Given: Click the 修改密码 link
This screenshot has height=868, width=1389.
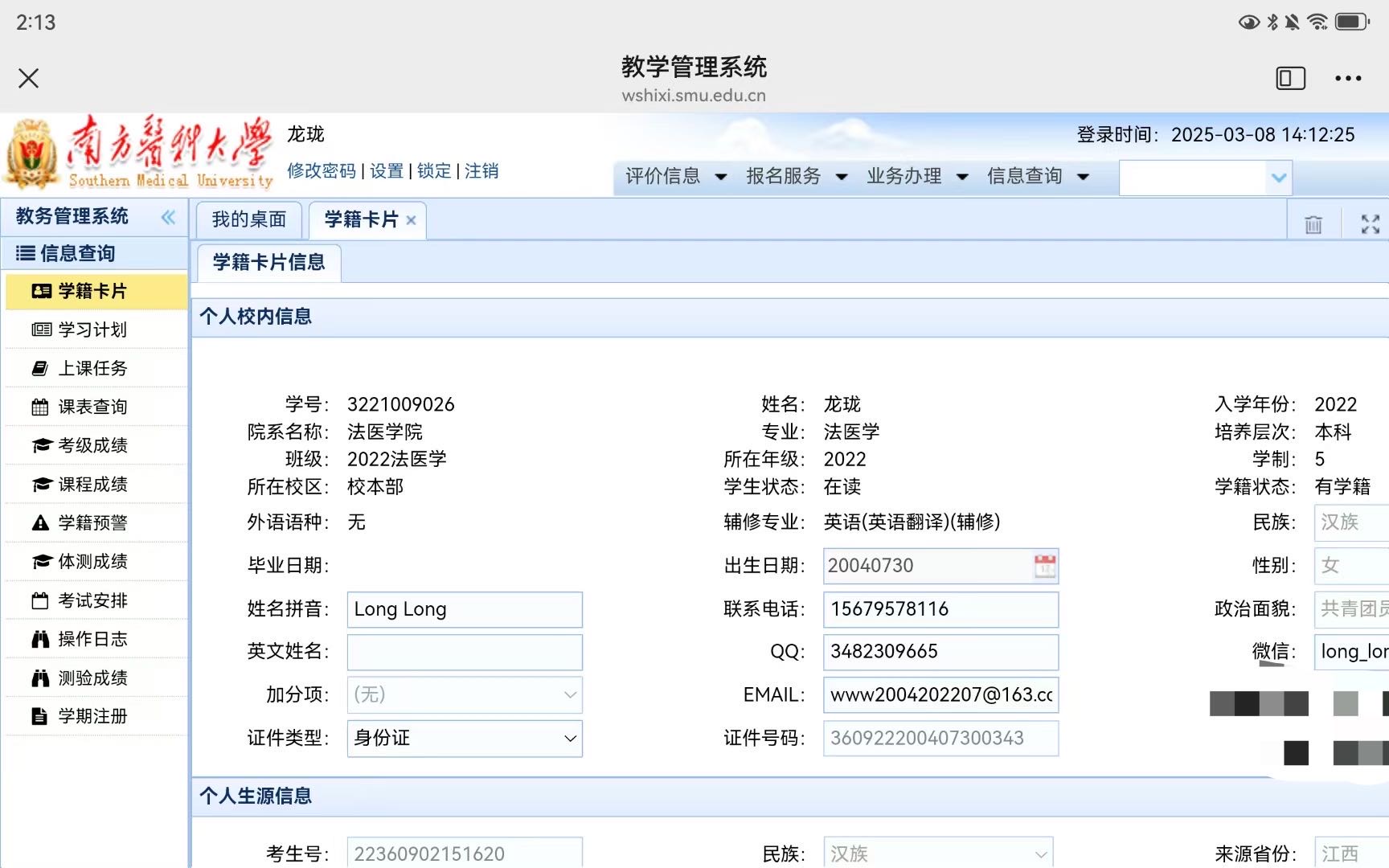Looking at the screenshot, I should click(321, 171).
